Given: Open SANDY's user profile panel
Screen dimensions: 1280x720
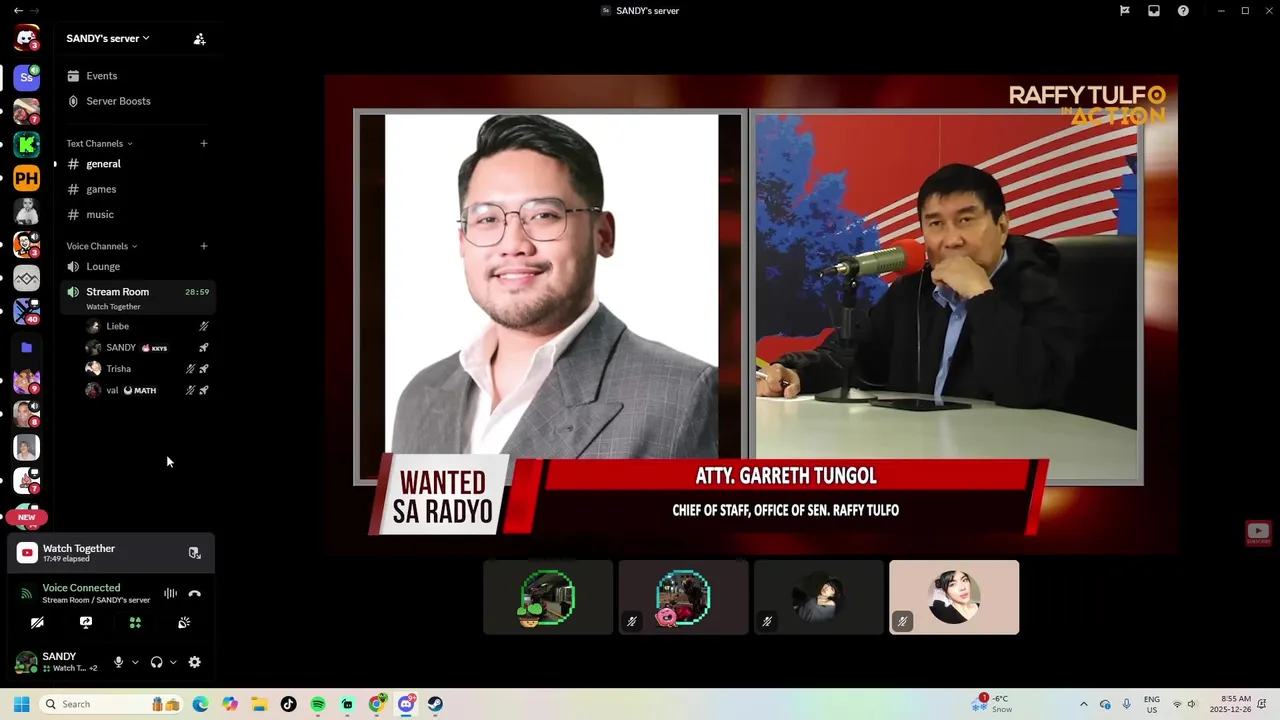Looking at the screenshot, I should click(57, 662).
